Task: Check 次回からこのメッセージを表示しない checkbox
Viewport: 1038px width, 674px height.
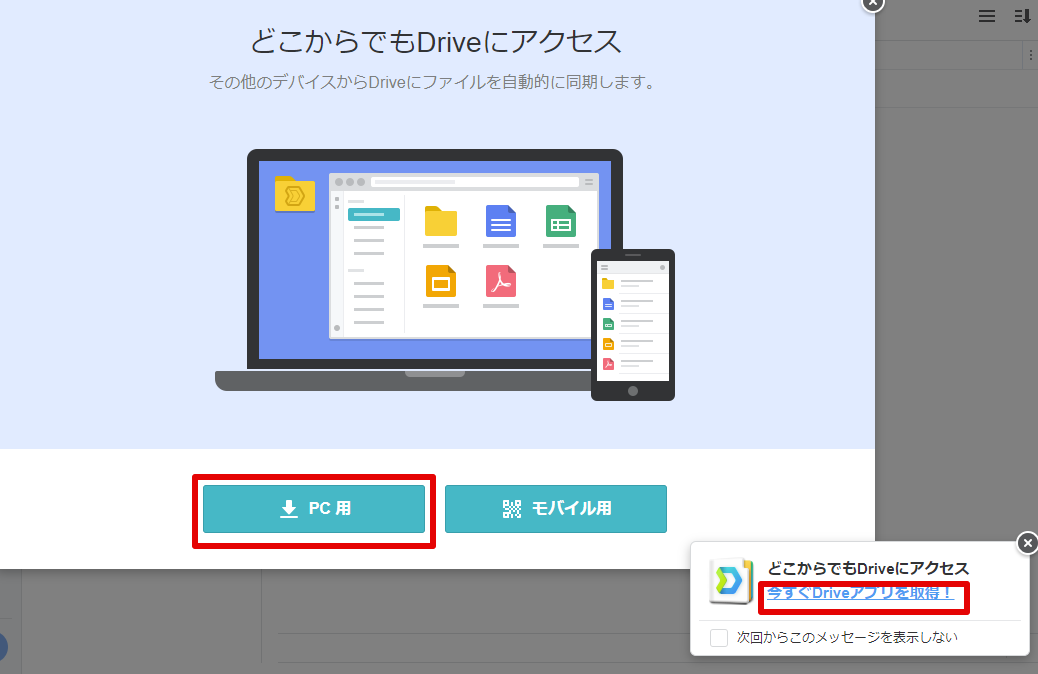Action: (719, 638)
